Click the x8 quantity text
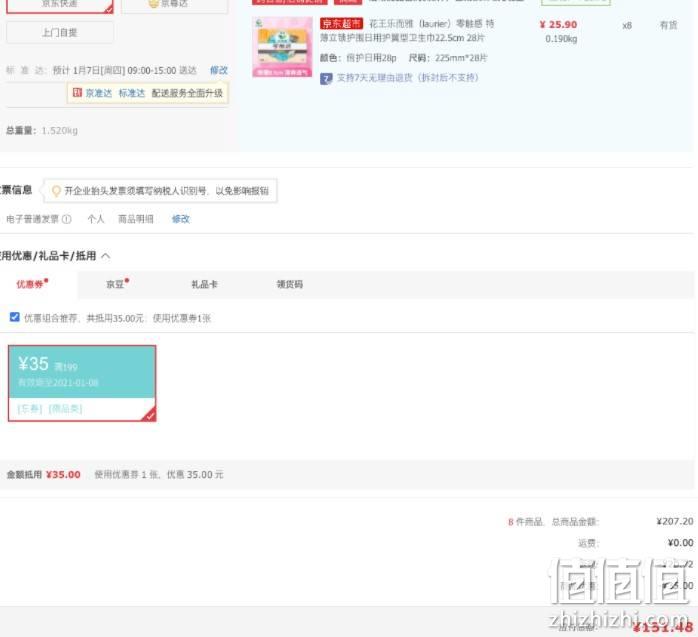The width and height of the screenshot is (698, 637). [627, 25]
